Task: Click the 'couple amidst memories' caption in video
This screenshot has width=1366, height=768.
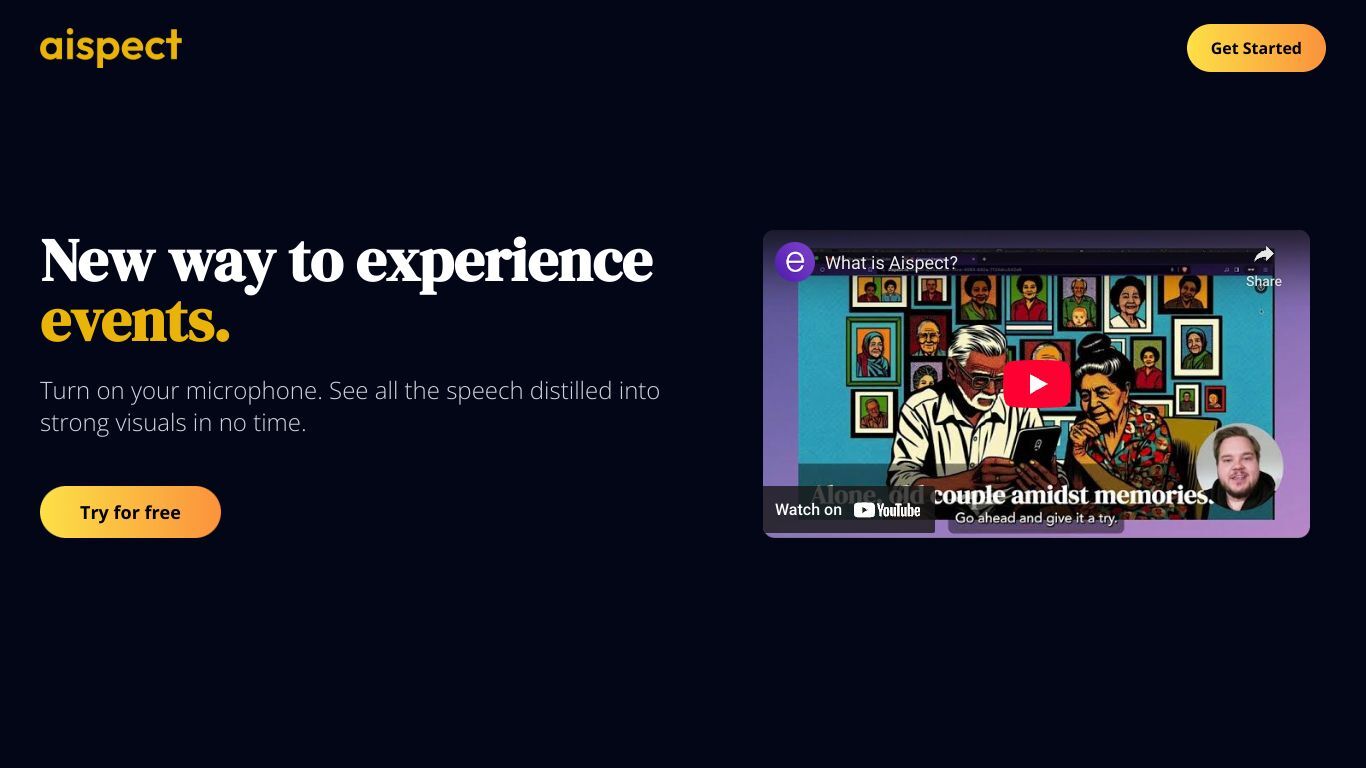Action: tap(1072, 494)
